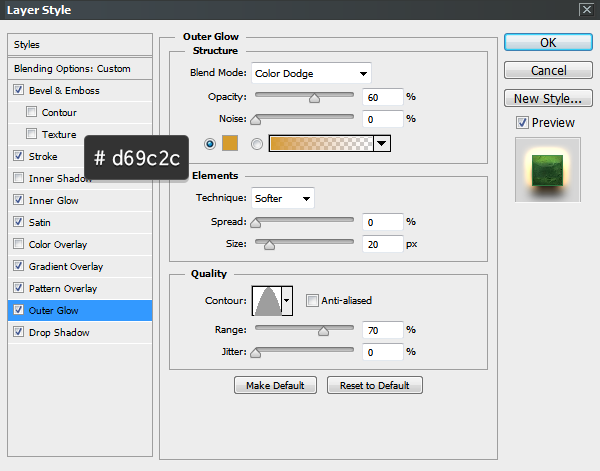
Task: Uncheck the Drop Shadow effect
Action: tap(20, 333)
